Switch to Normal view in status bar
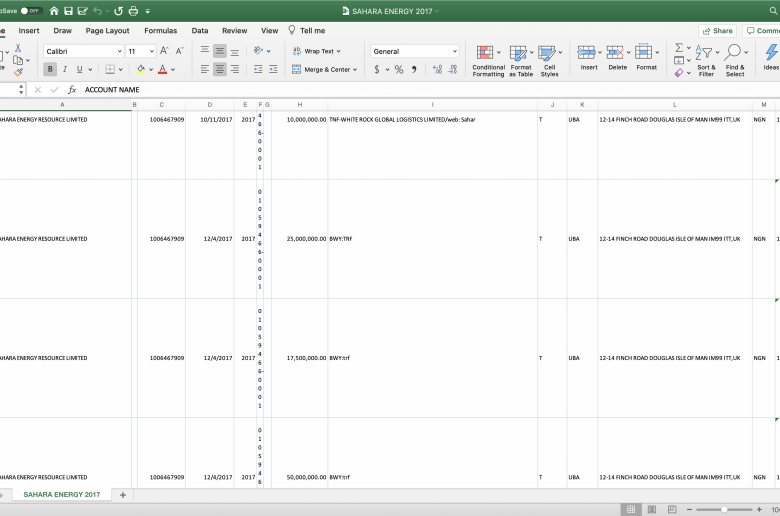 tap(631, 509)
